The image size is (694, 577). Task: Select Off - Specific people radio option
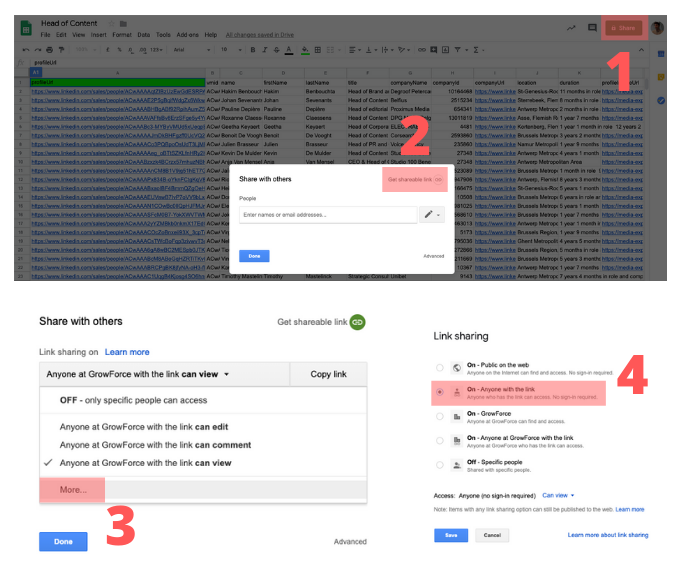pyautogui.click(x=440, y=465)
